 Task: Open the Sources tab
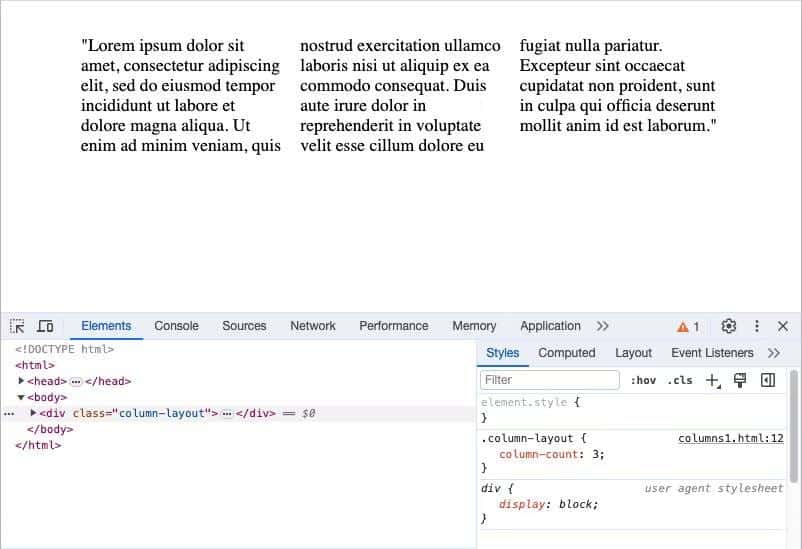pyautogui.click(x=244, y=326)
